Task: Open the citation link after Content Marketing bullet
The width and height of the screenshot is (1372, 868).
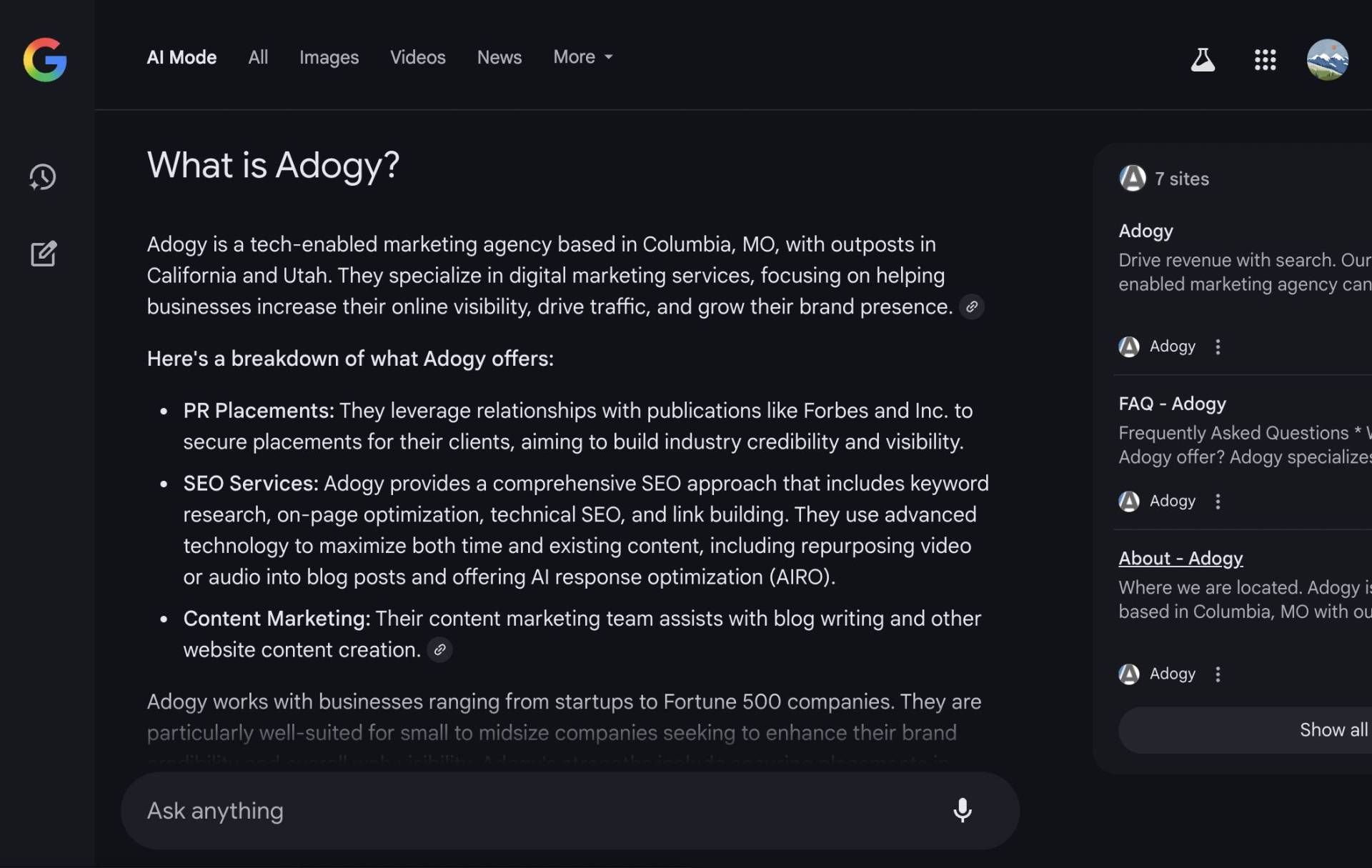Action: pos(439,649)
